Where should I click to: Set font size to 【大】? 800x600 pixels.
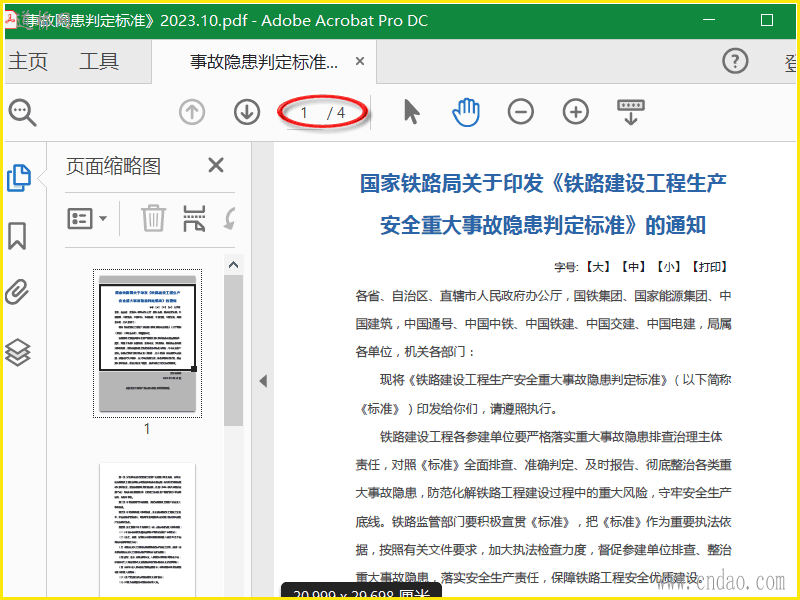[x=598, y=267]
